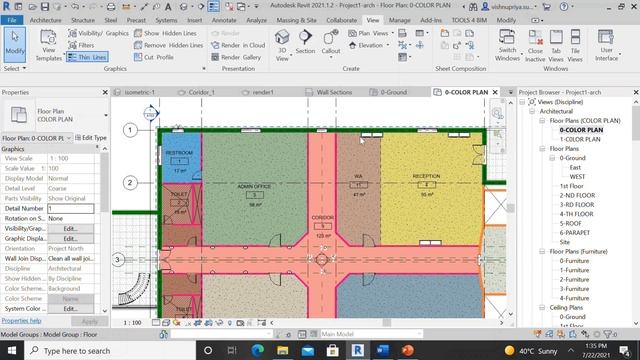
Task: Click Remove Hidden Lines
Action: pos(169,45)
